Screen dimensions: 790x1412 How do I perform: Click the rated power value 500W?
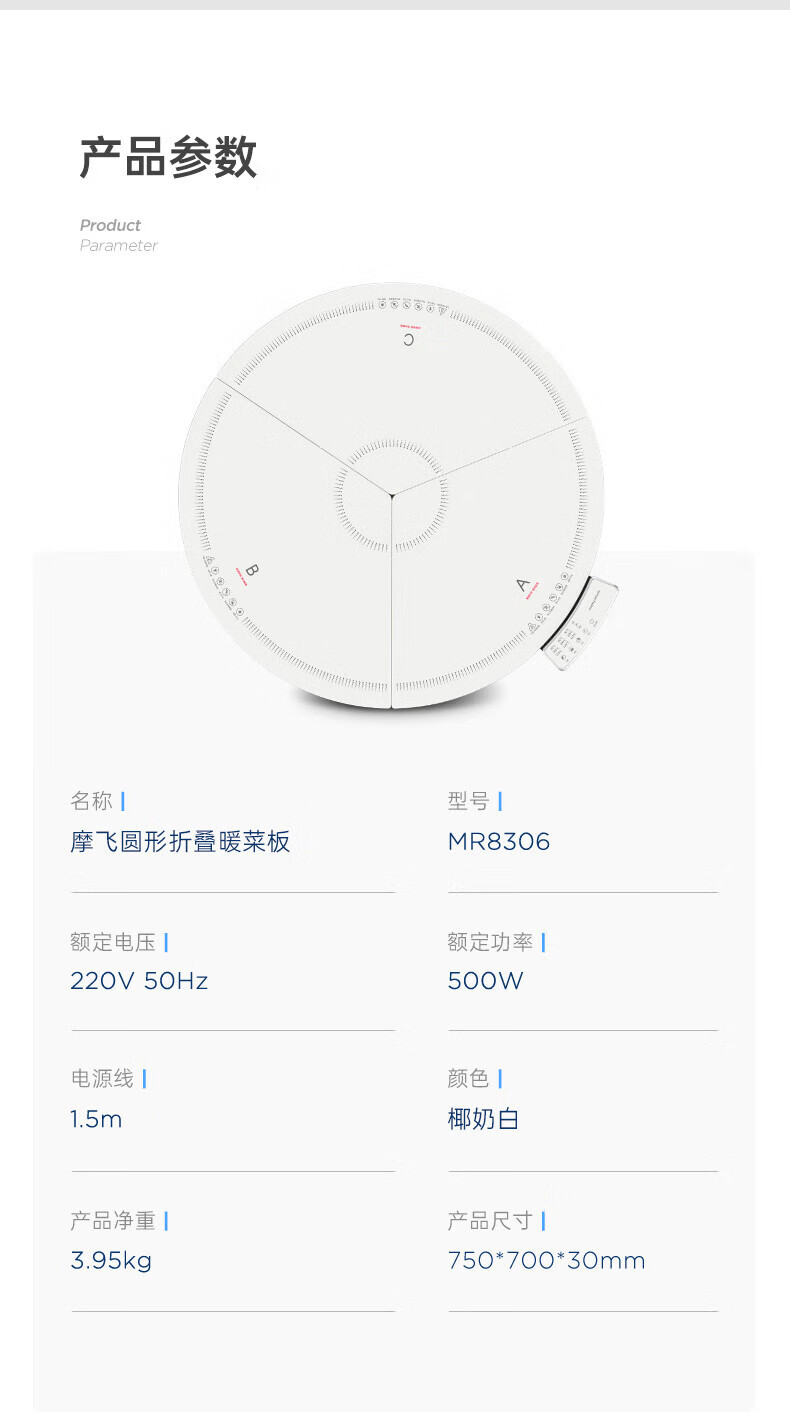485,981
